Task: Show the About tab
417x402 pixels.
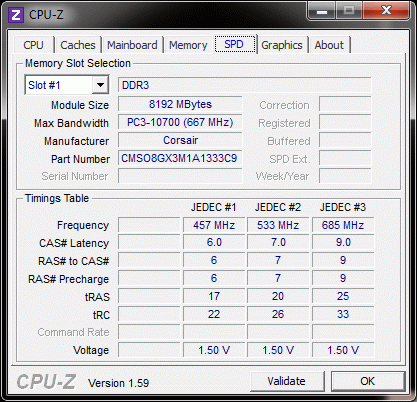Action: pyautogui.click(x=329, y=45)
